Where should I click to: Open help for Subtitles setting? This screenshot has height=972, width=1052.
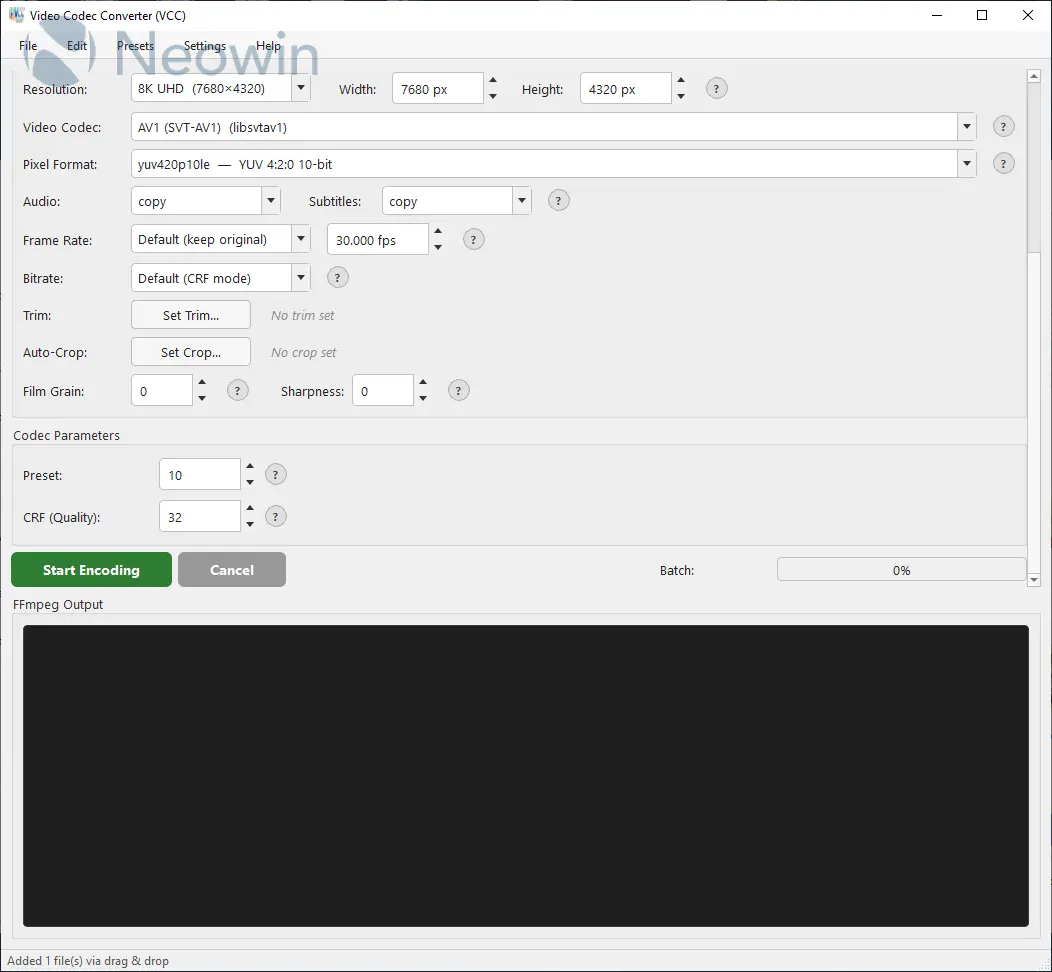[x=559, y=200]
